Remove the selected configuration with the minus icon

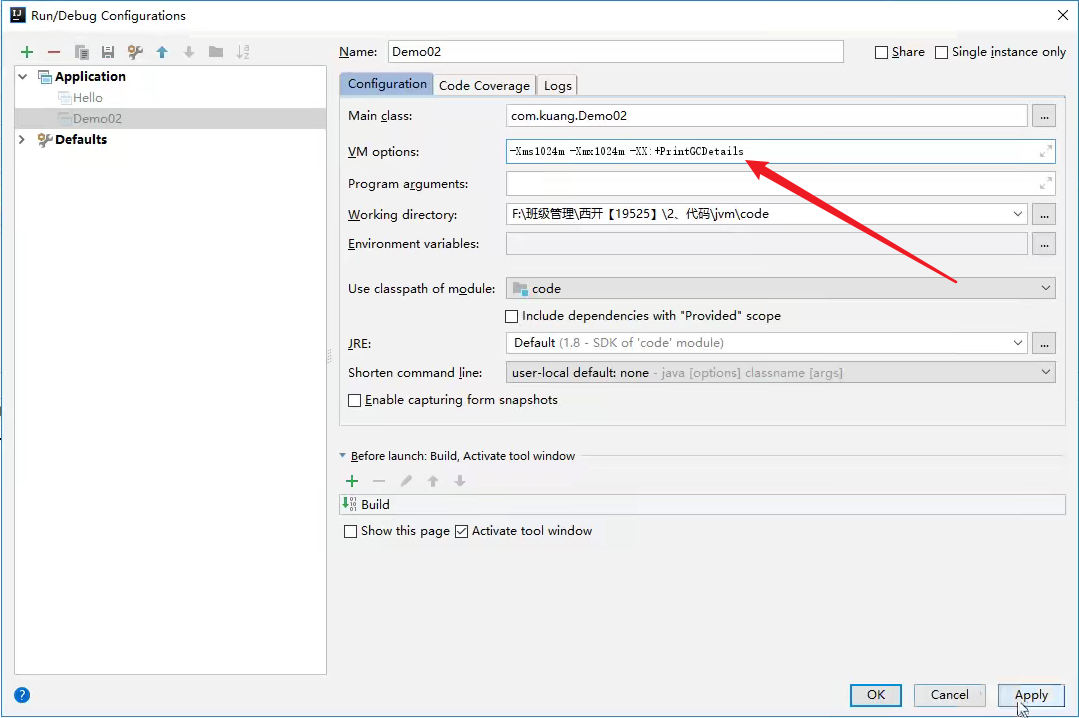(54, 52)
